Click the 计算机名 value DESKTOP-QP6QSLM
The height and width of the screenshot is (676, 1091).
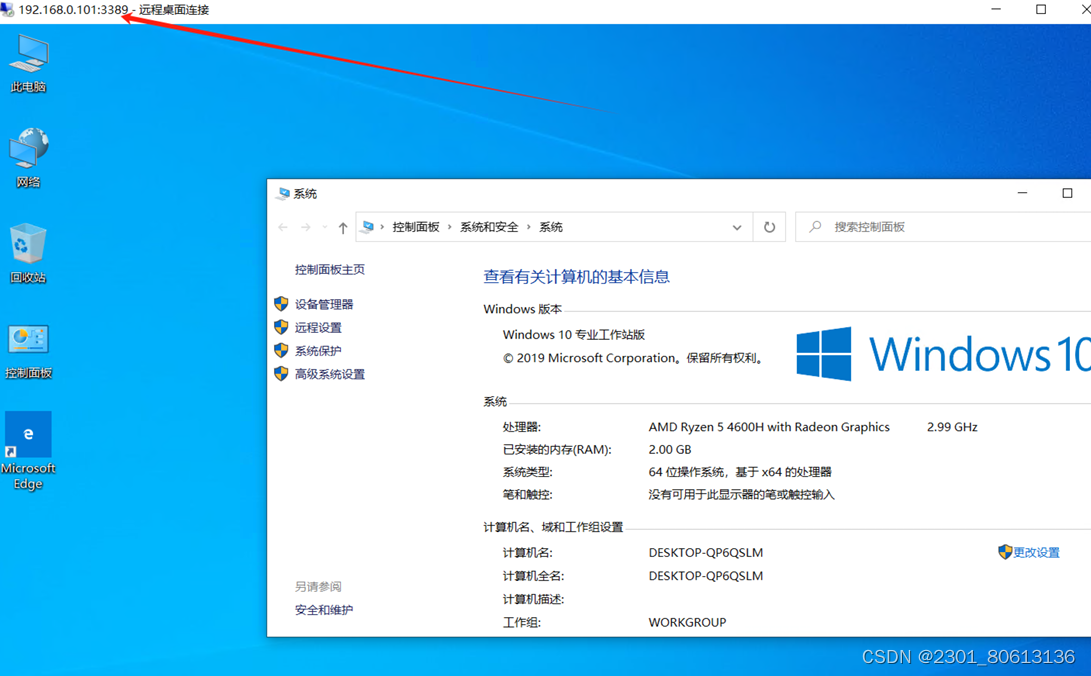706,552
